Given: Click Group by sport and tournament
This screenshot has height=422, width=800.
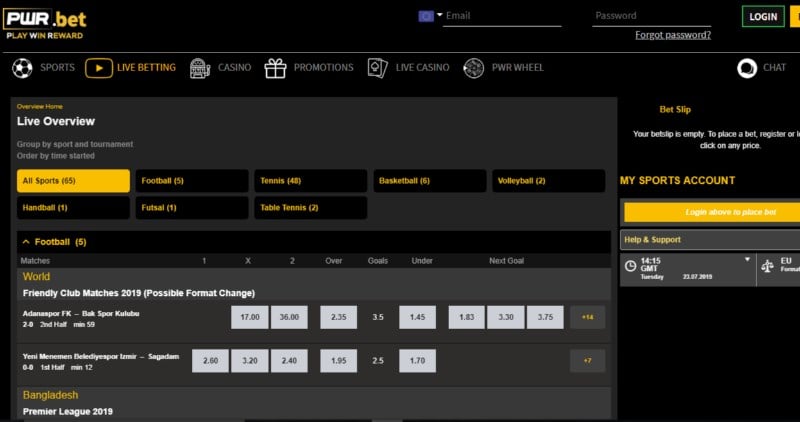Looking at the screenshot, I should pyautogui.click(x=75, y=144).
